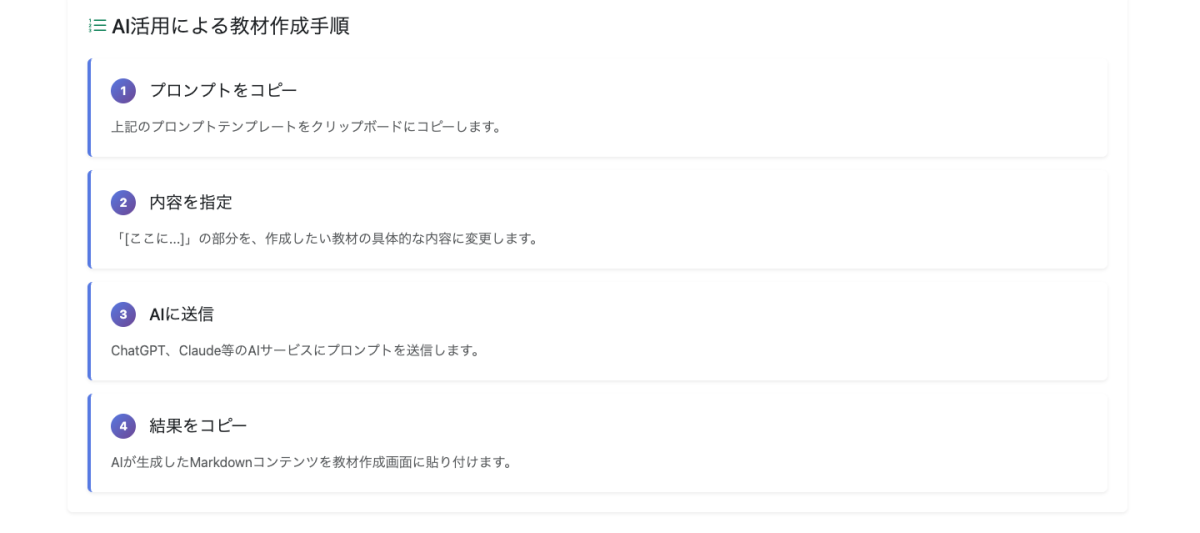Image resolution: width=1200 pixels, height=533 pixels.
Task: Click the Markdownコンテンツ paste description text
Action: click(312, 463)
